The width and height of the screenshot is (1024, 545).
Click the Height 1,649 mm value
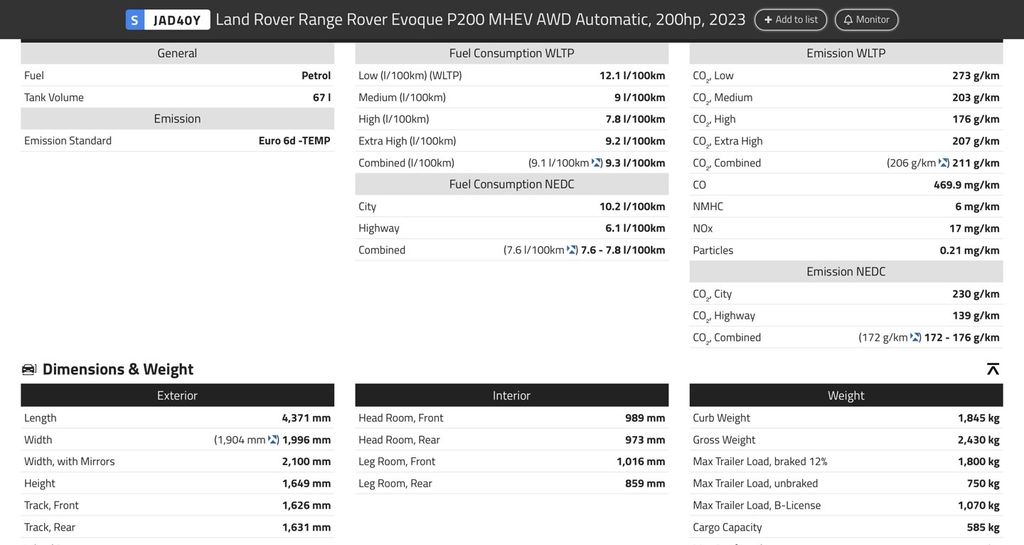coord(306,484)
